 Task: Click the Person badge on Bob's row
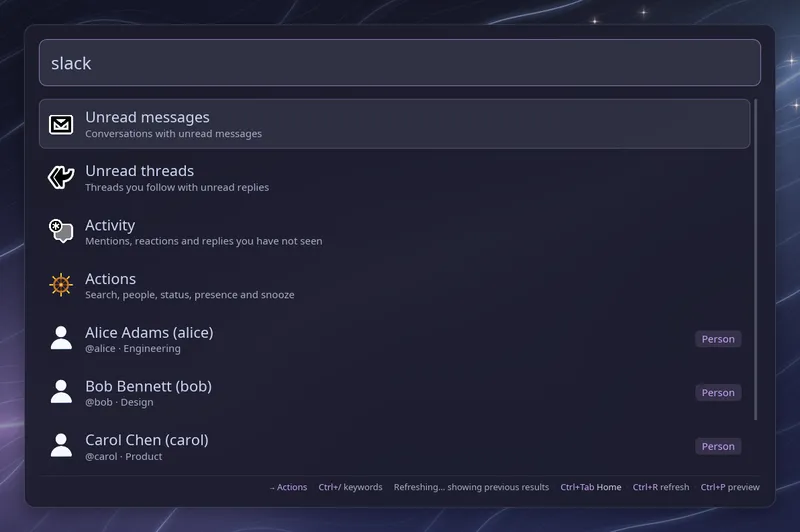718,393
